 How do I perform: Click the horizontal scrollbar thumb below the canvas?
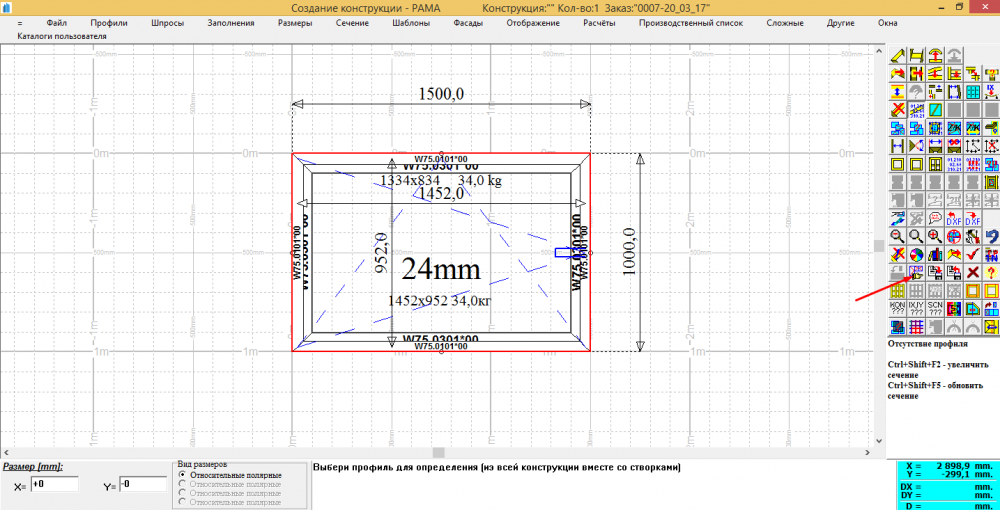click(439, 452)
